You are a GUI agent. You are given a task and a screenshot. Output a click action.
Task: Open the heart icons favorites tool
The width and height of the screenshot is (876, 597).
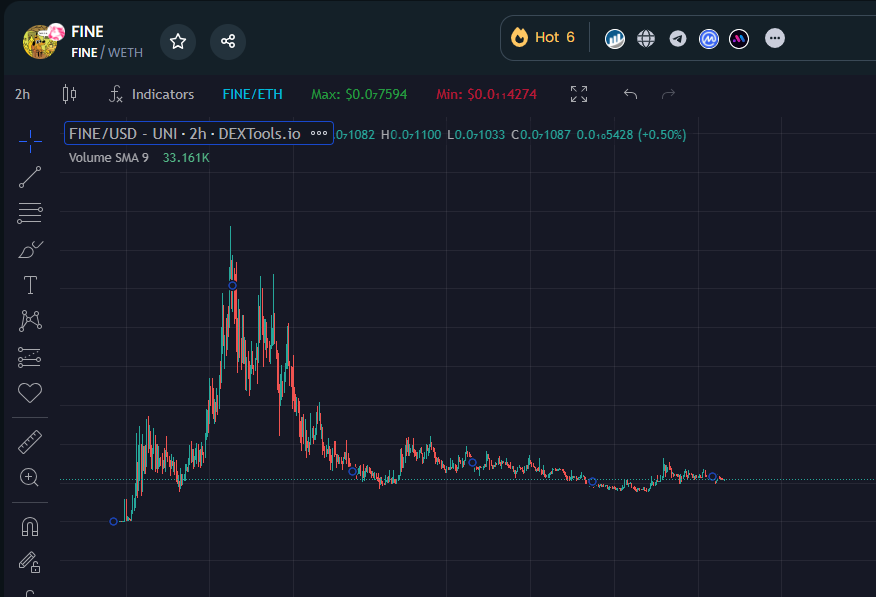(30, 393)
